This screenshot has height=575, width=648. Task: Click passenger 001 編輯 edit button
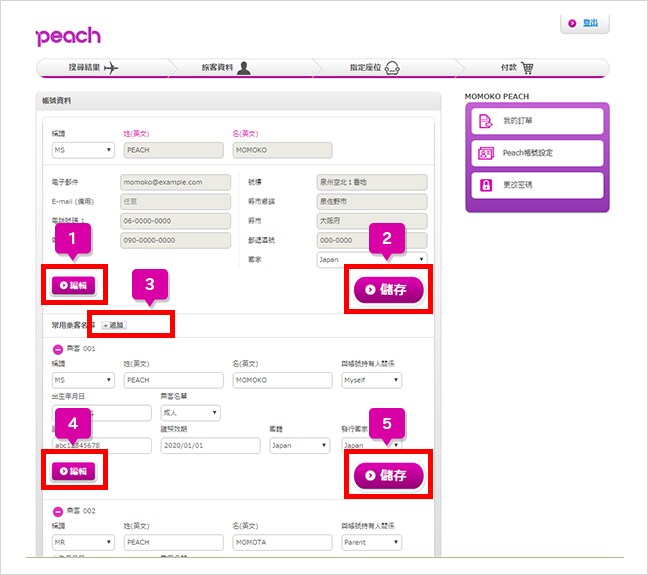[x=73, y=471]
